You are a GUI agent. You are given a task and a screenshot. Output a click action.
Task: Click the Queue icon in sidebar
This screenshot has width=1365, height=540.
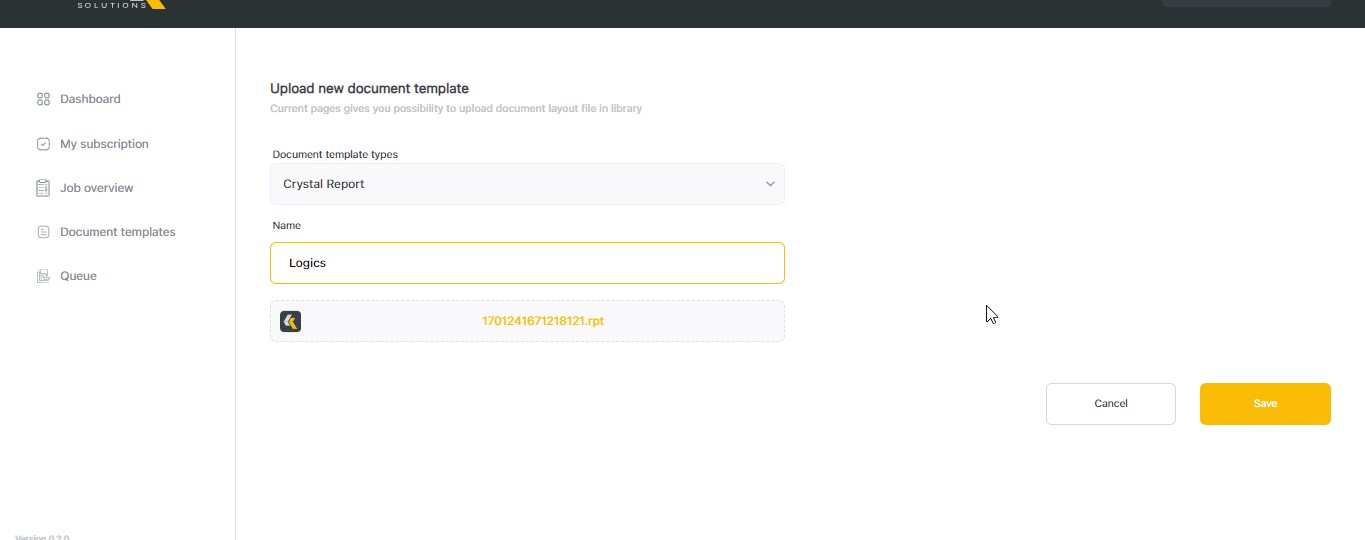point(43,276)
